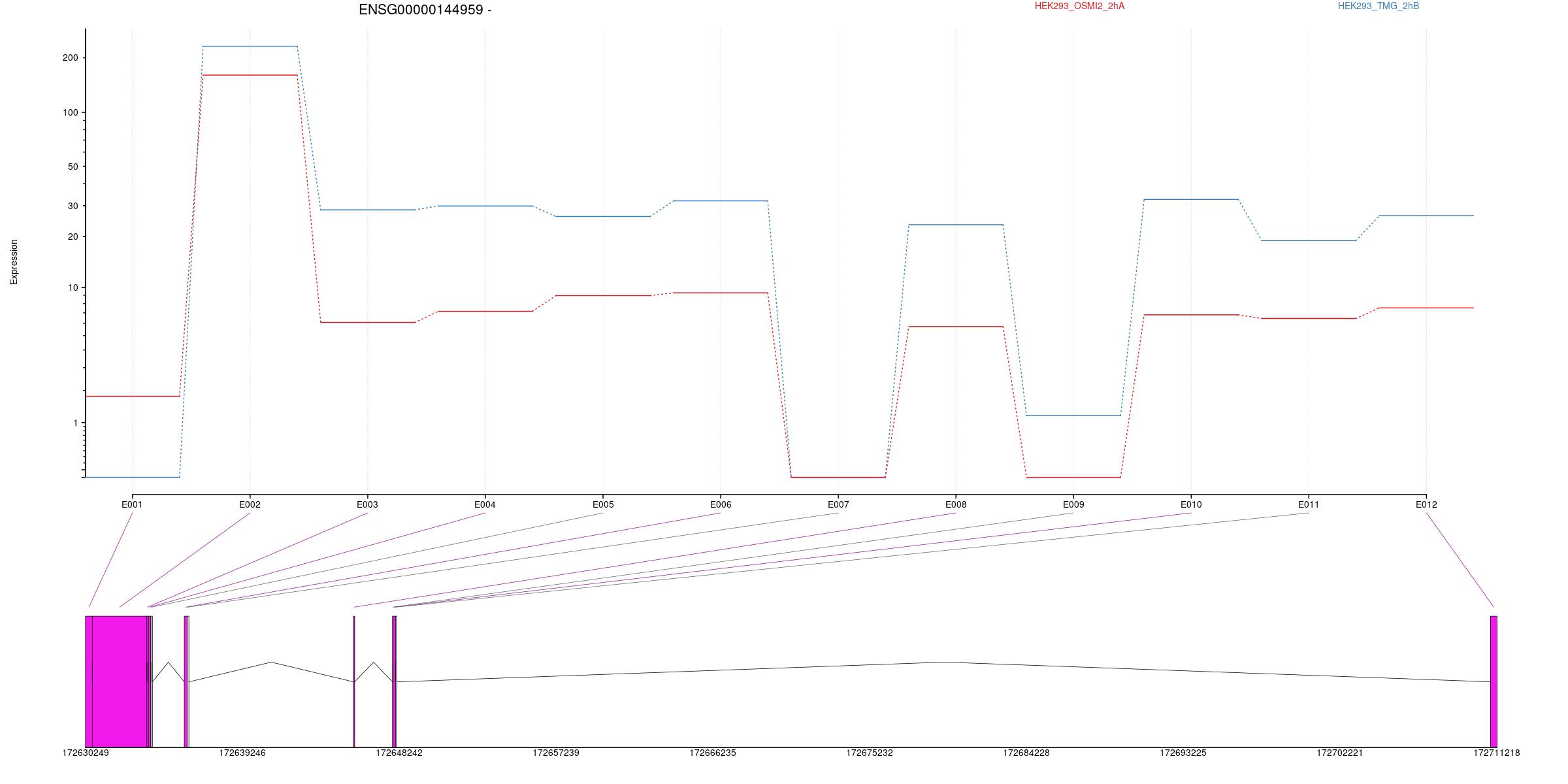Click the y-axis tick value 20
The image size is (1568, 784).
click(73, 237)
